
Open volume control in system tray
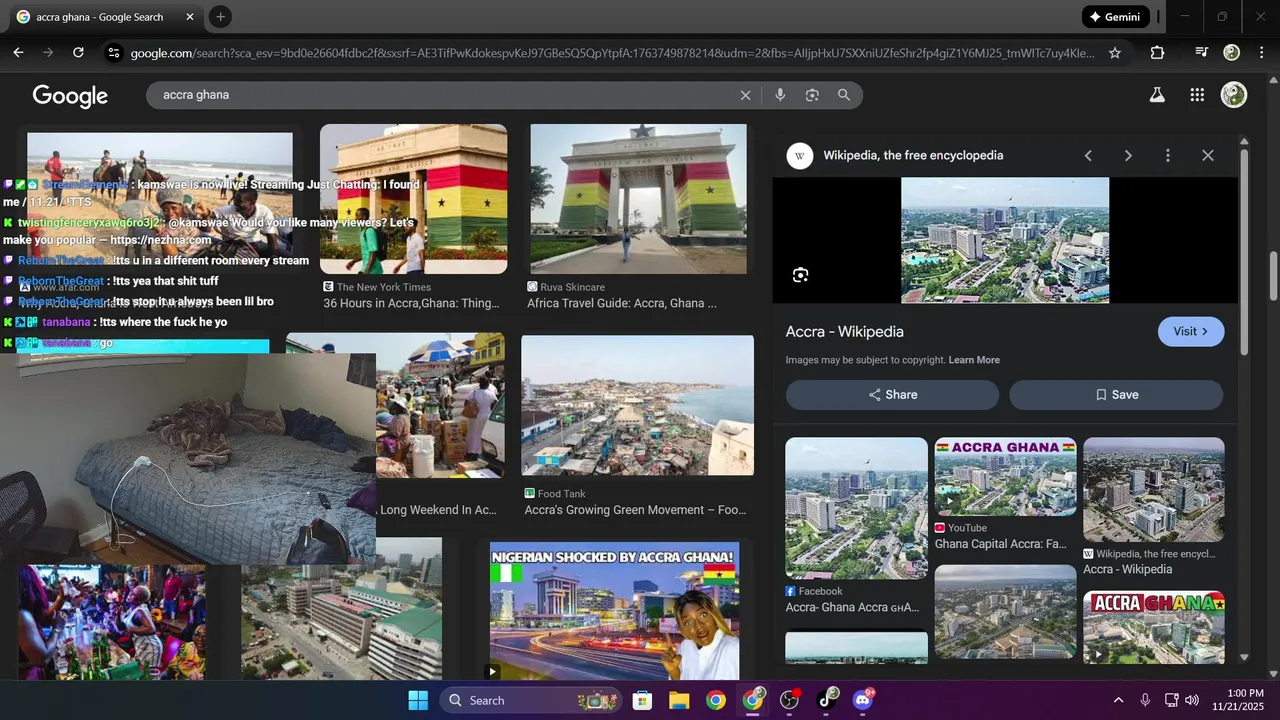coord(1191,700)
